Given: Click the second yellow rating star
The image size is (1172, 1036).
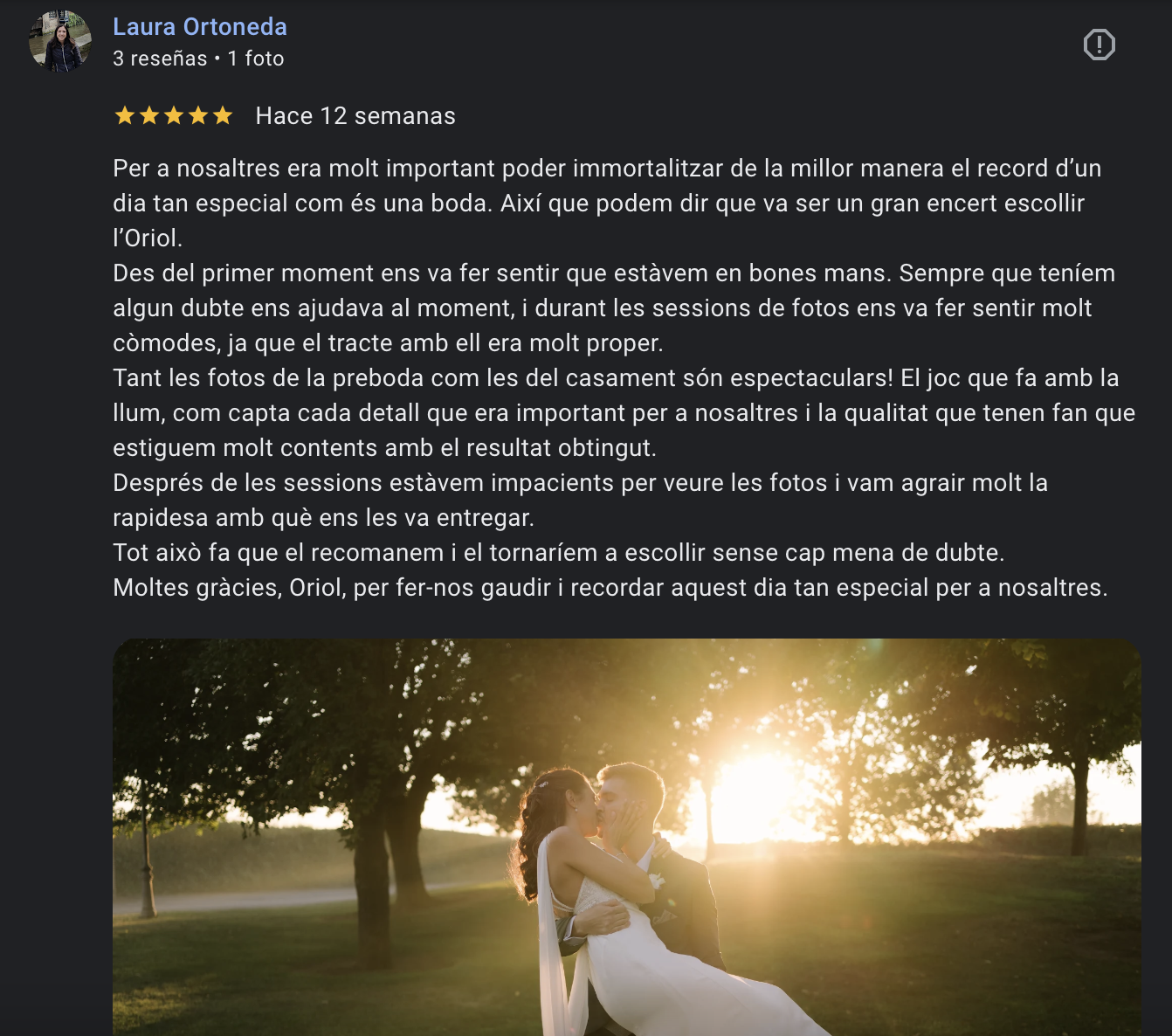Looking at the screenshot, I should pos(149,115).
